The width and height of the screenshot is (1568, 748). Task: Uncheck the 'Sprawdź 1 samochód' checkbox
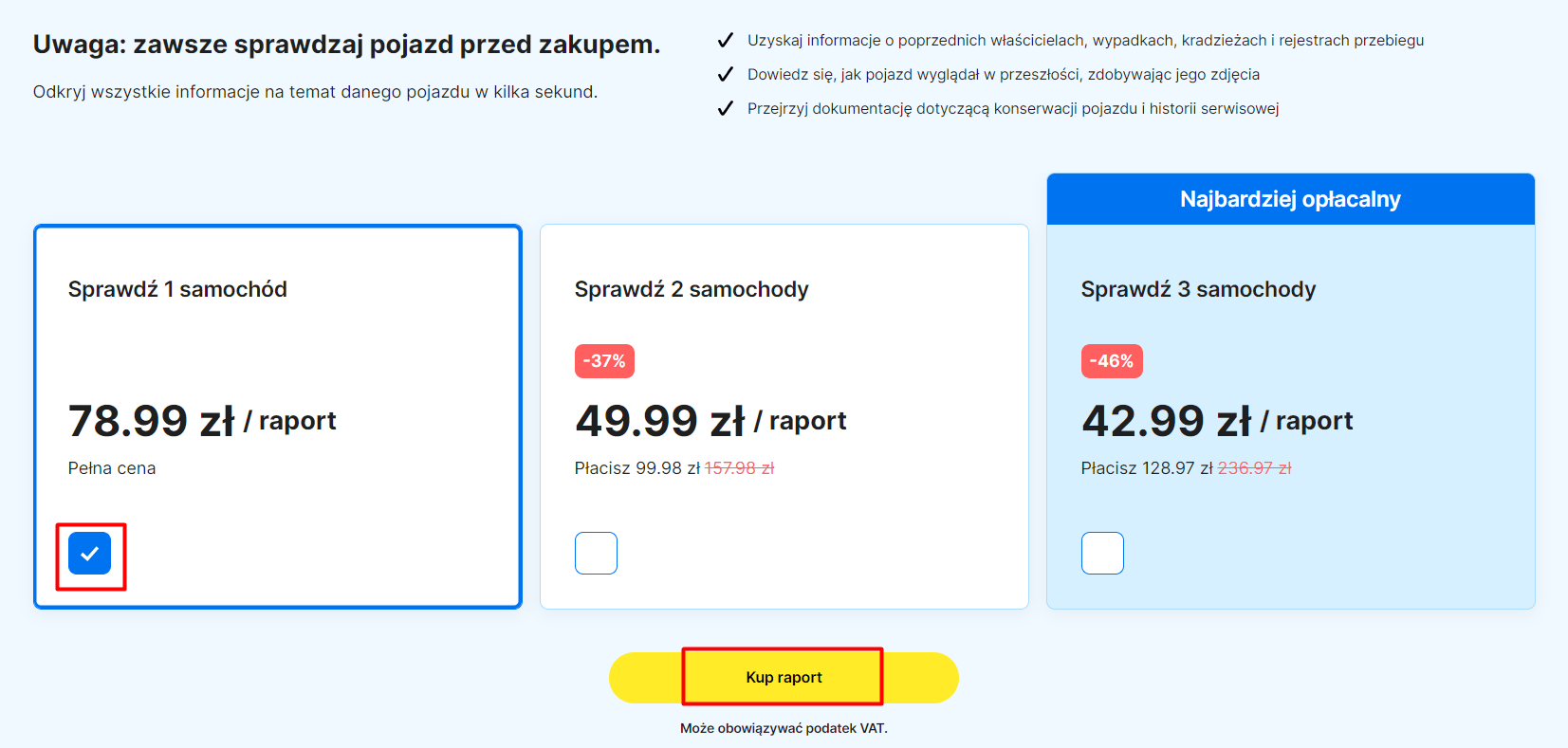click(x=90, y=554)
